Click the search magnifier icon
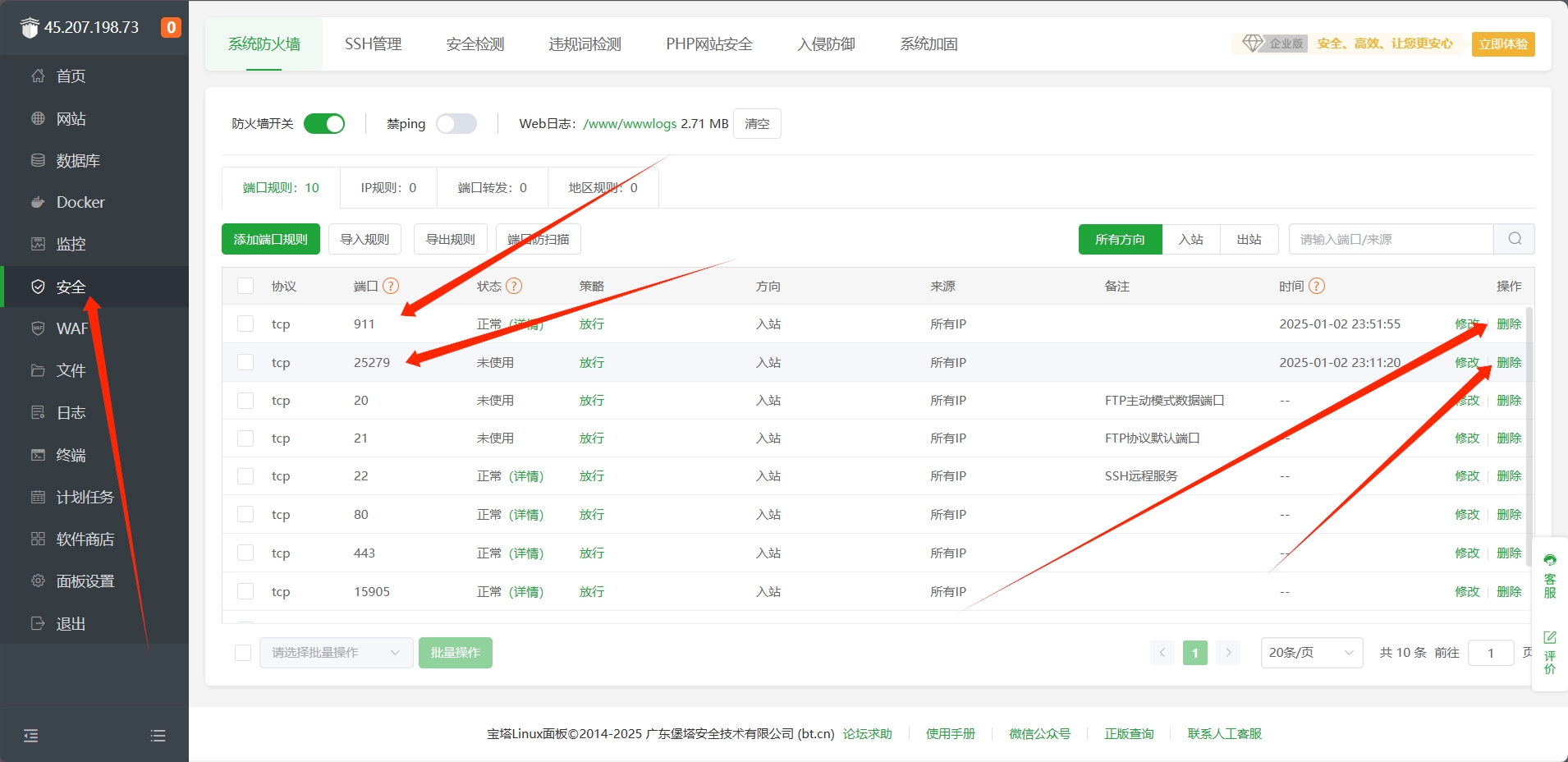The width and height of the screenshot is (1568, 762). [1515, 239]
